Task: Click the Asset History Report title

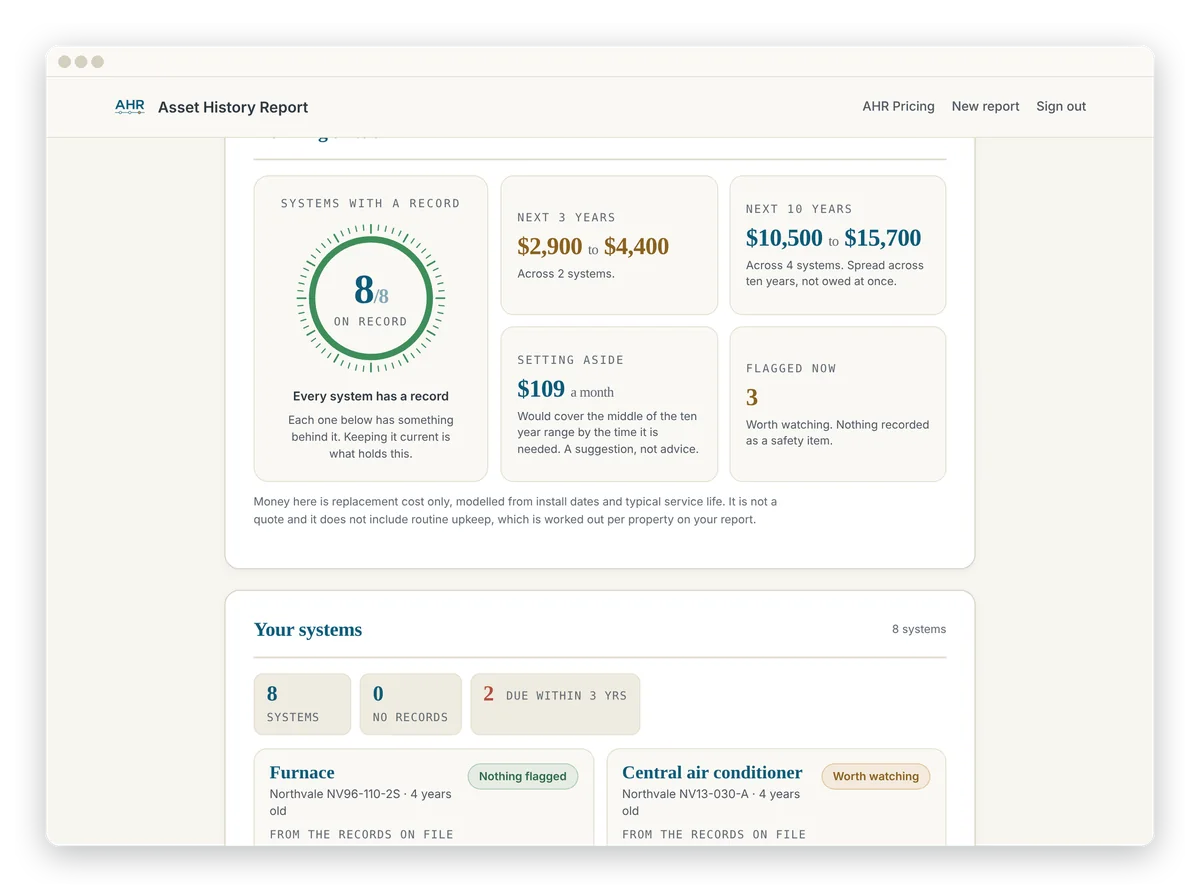Action: point(233,107)
